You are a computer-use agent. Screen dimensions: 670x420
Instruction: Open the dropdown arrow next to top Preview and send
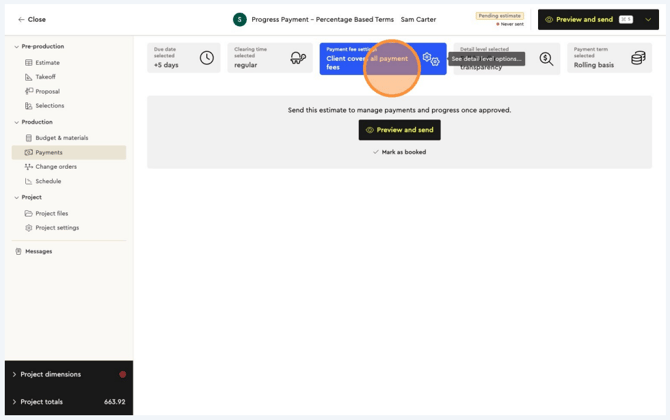648,19
